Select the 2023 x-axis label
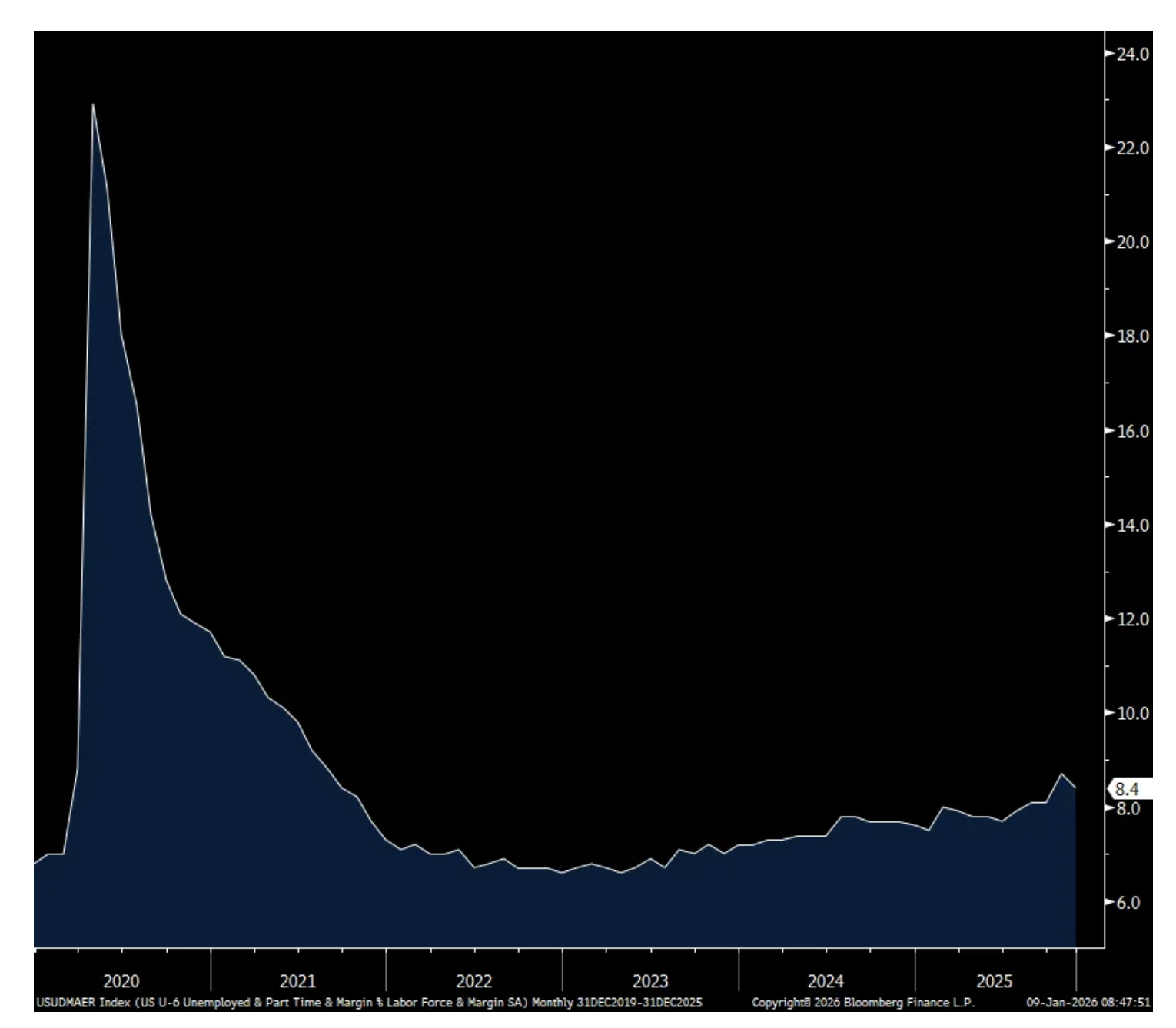Screen dimensions: 1176x1028 [650, 981]
